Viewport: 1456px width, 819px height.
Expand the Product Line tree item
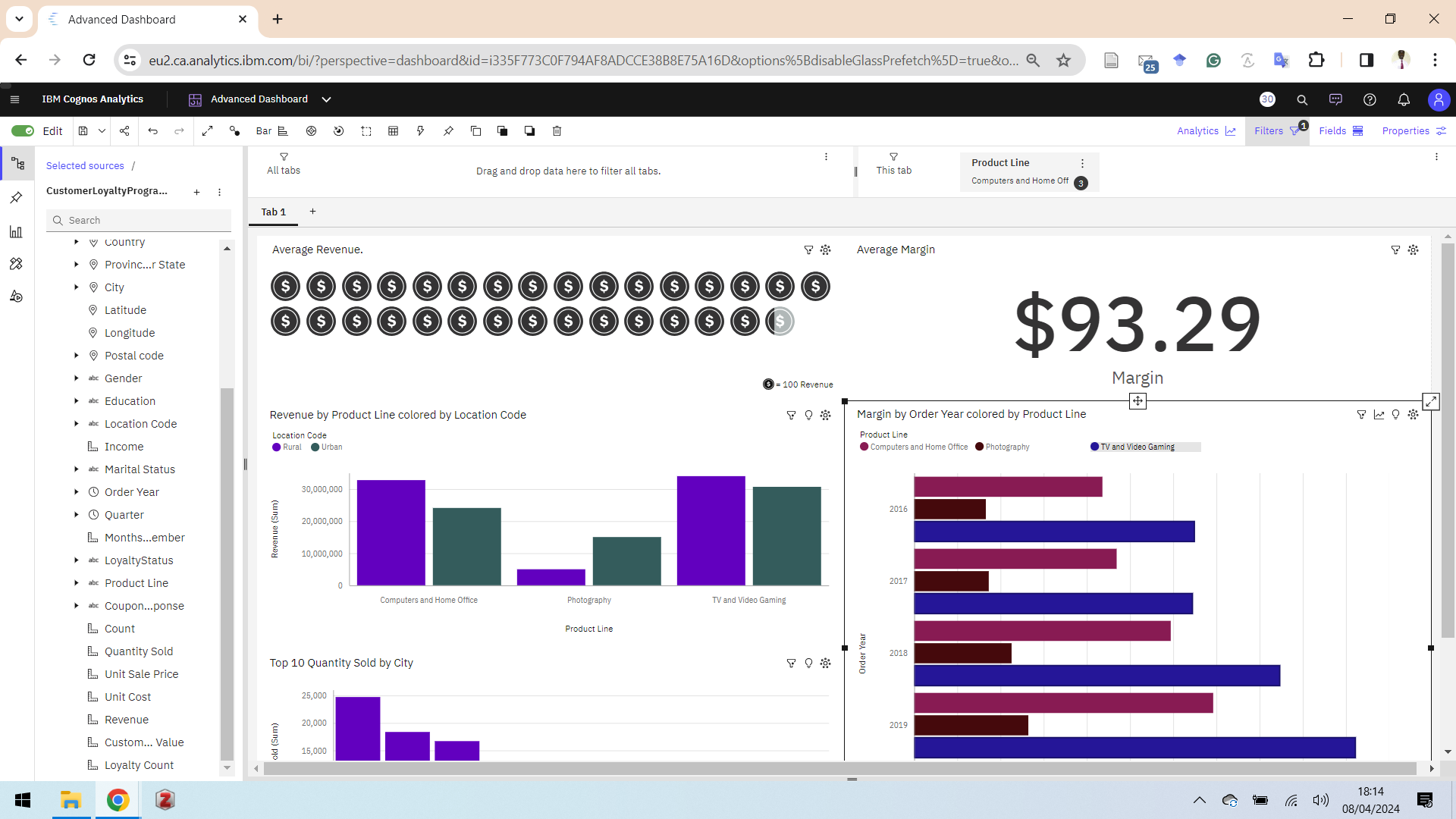click(x=77, y=583)
